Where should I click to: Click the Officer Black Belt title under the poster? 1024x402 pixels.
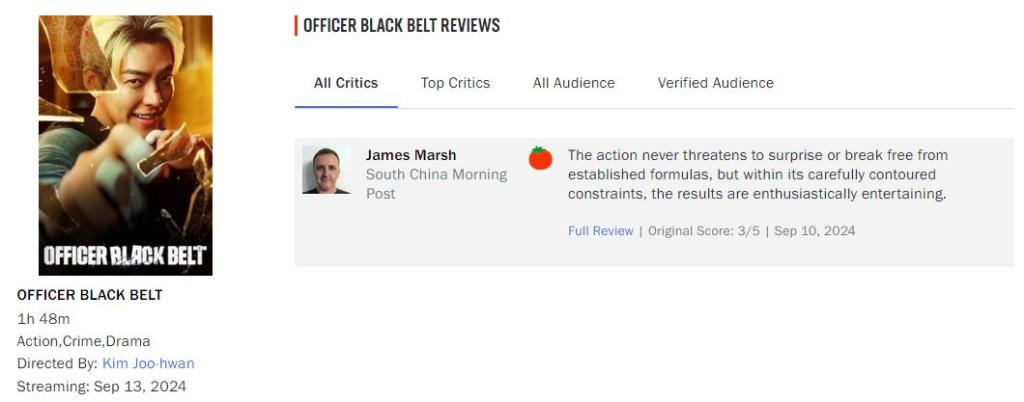pos(89,295)
